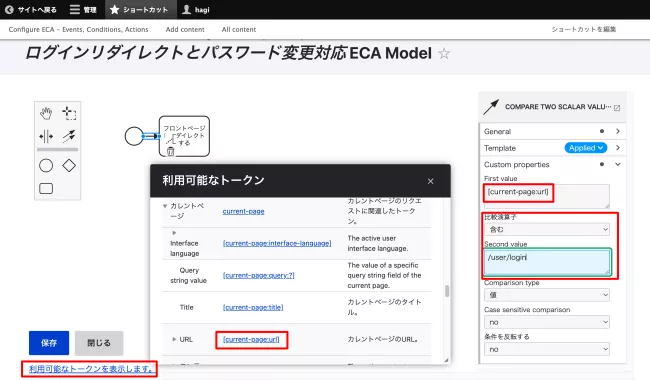Open the Comparison type dropdown
This screenshot has width=650, height=380.
pos(547,295)
